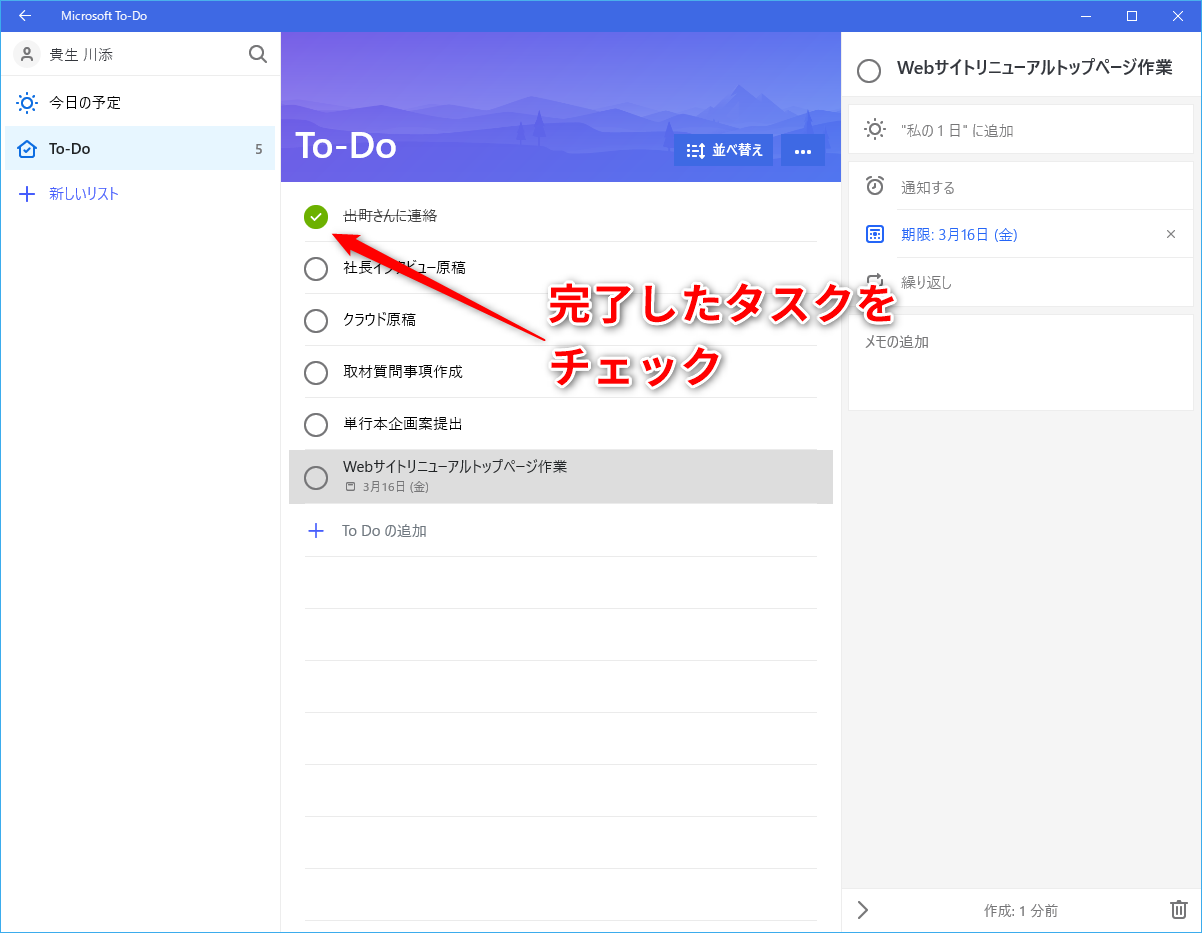Click the back arrow in title bar
The width and height of the screenshot is (1202, 933).
click(x=25, y=16)
